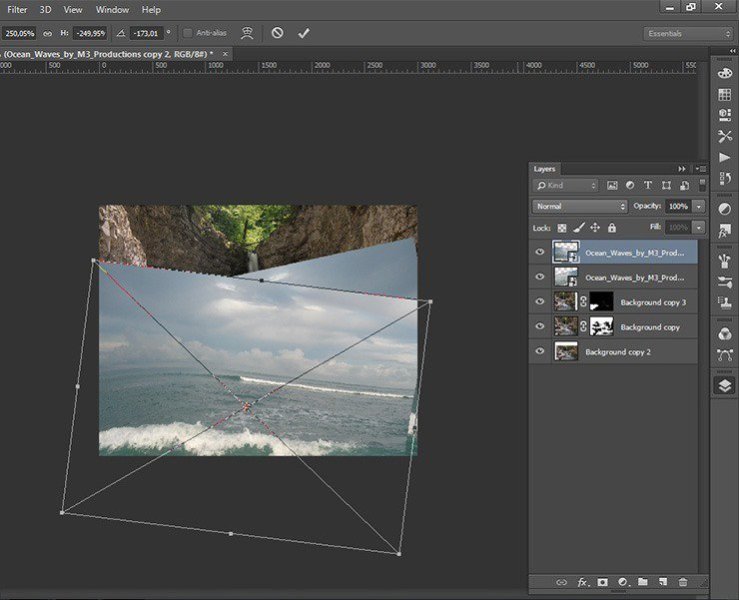Commit the transform with the checkmark icon
This screenshot has width=739, height=600.
click(x=304, y=33)
